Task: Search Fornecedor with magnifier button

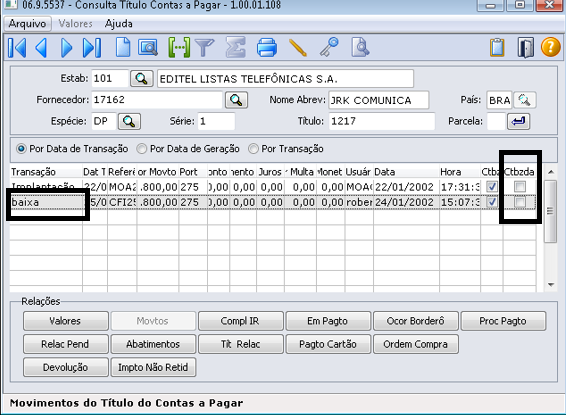Action: [236, 100]
